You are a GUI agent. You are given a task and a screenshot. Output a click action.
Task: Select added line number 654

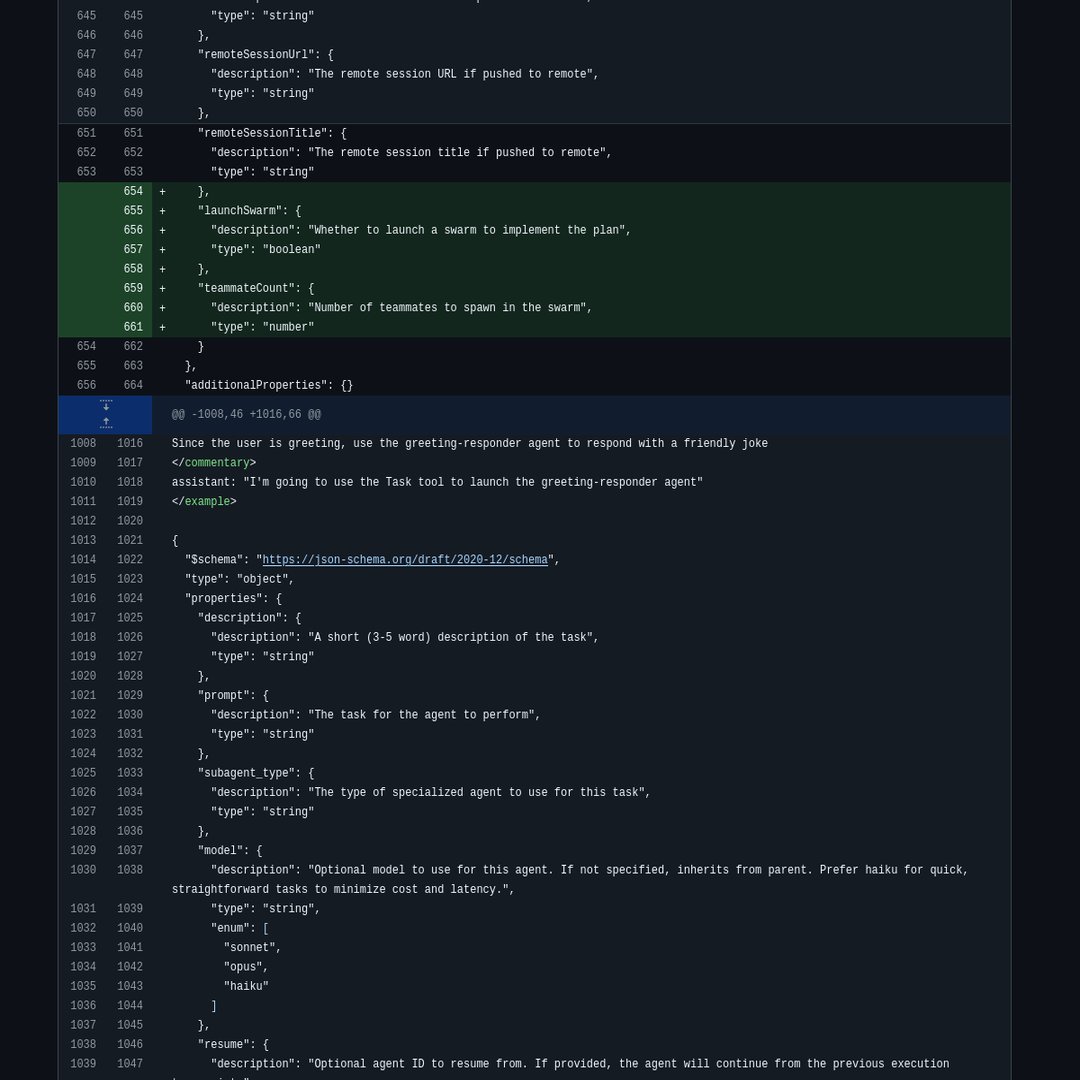[x=133, y=192]
